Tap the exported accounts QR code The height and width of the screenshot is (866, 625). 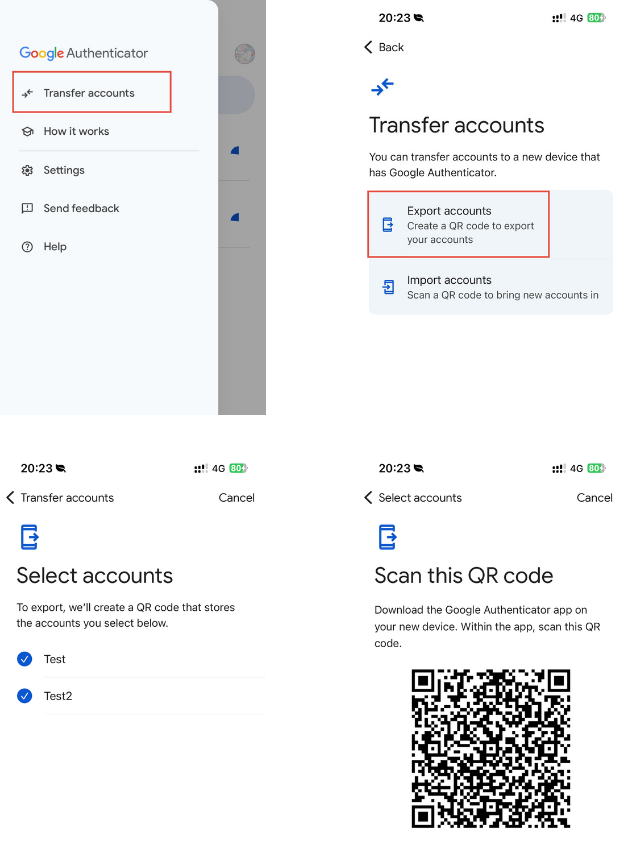click(491, 748)
